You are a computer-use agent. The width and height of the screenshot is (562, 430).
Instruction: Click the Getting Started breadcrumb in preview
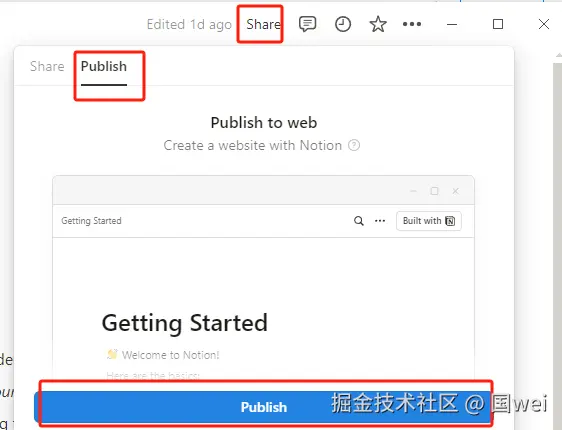click(91, 221)
